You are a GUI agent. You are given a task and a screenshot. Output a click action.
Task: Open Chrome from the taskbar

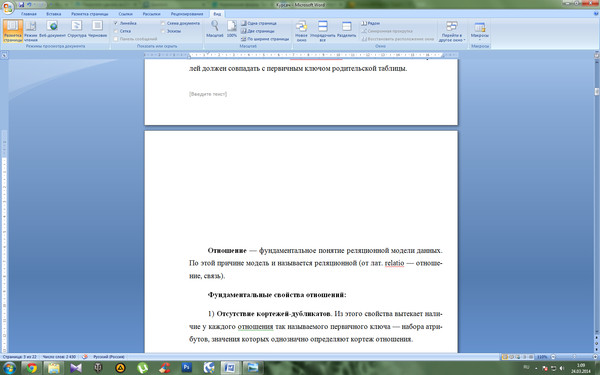point(32,368)
